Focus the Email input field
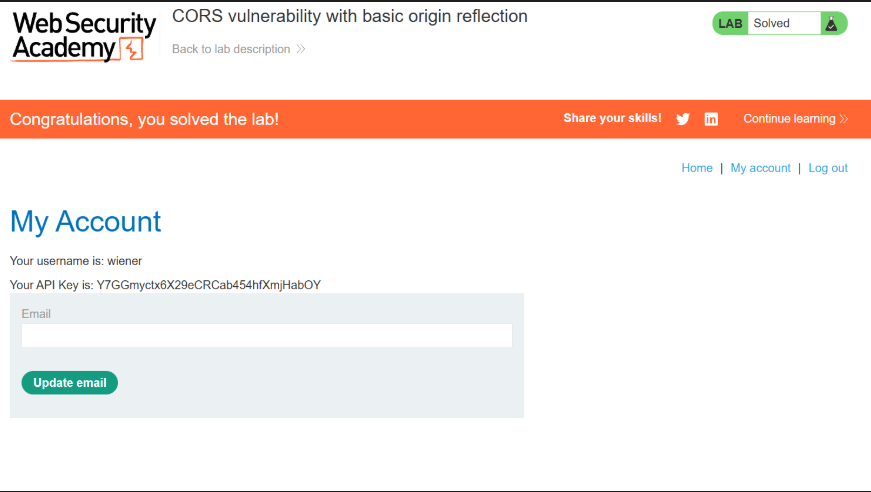 tap(267, 335)
